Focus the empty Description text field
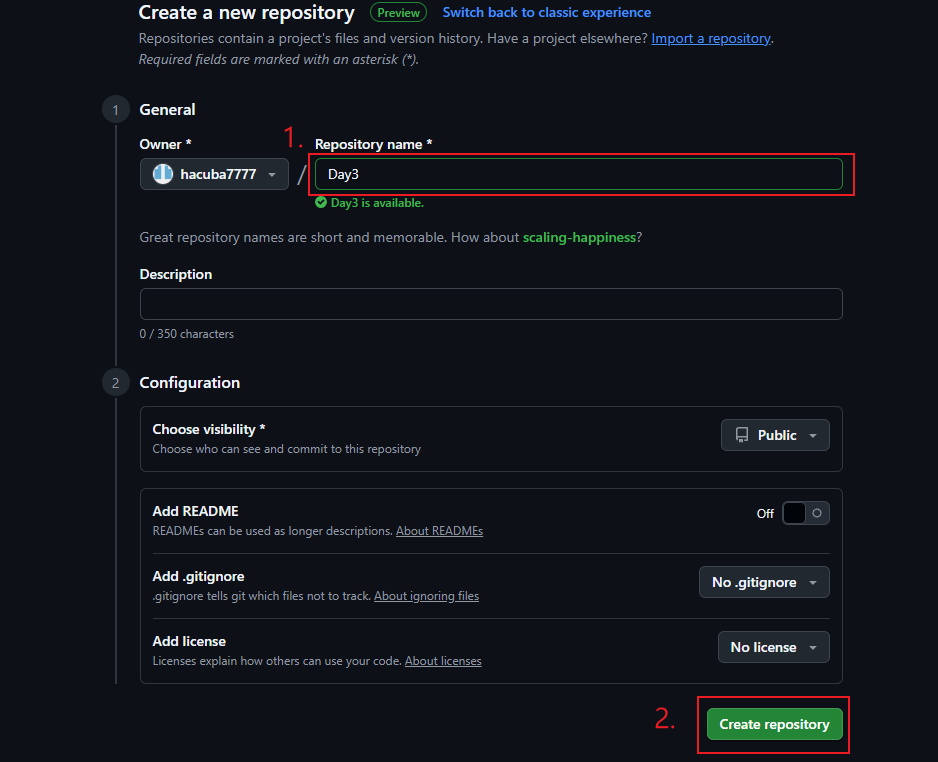938x762 pixels. tap(491, 304)
